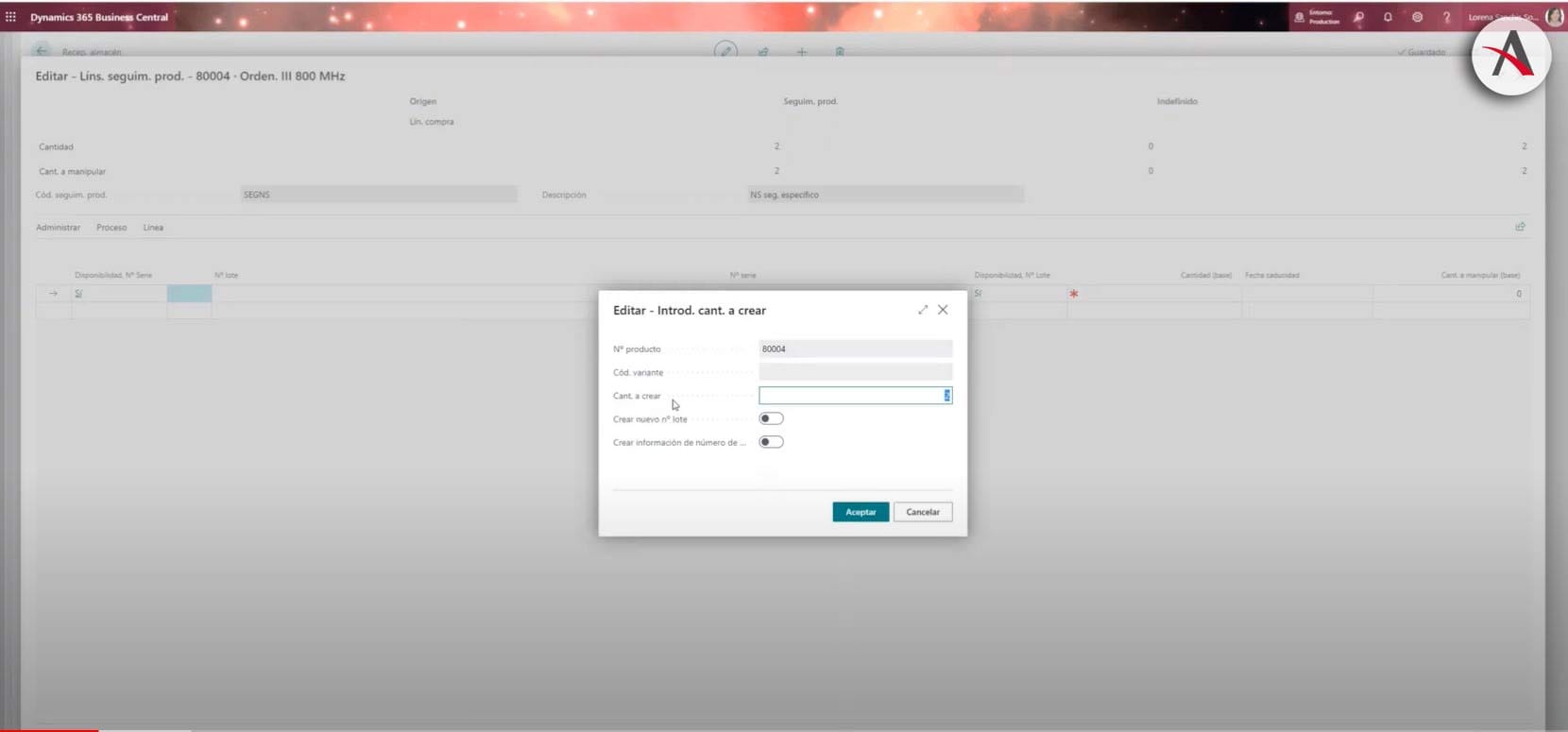The width and height of the screenshot is (1568, 732).
Task: Open the app launcher waffle icon
Action: pos(11,17)
